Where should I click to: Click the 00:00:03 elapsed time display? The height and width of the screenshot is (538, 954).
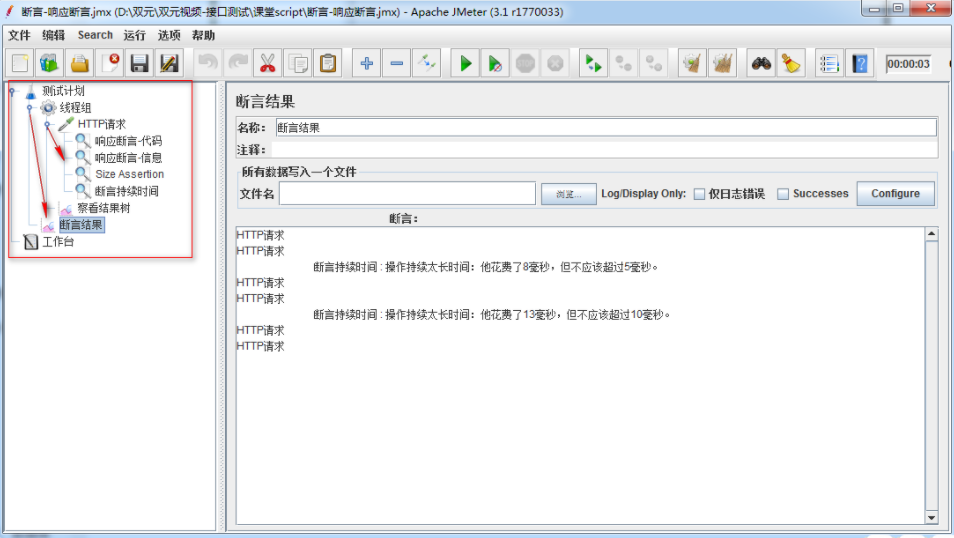[908, 64]
